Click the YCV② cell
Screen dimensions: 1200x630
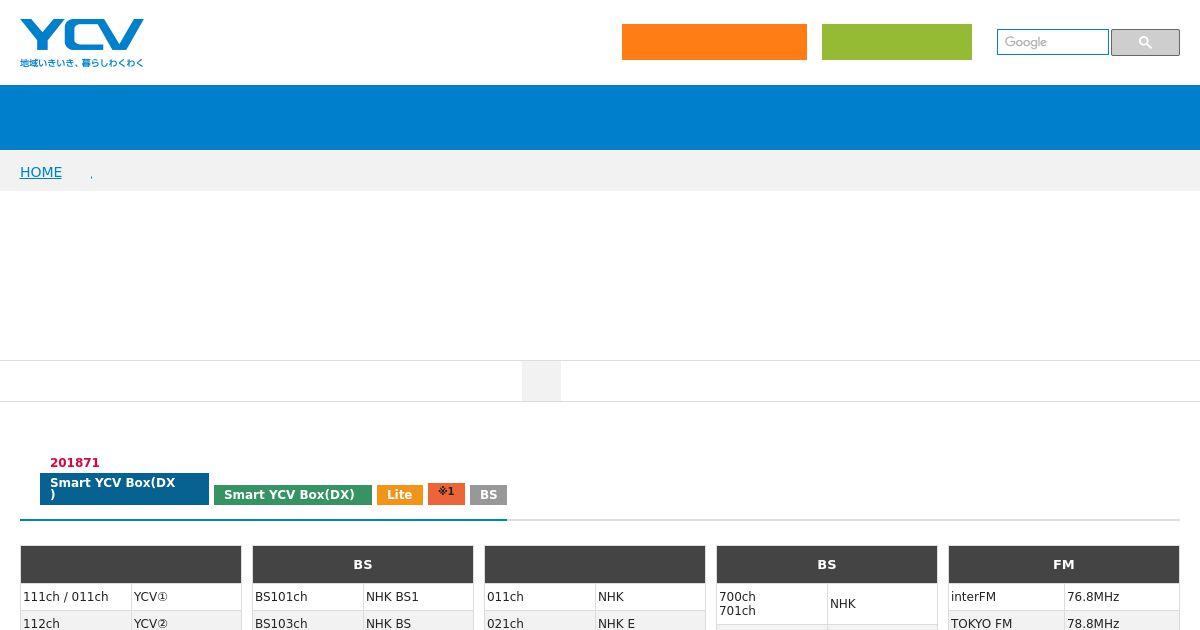click(186, 622)
